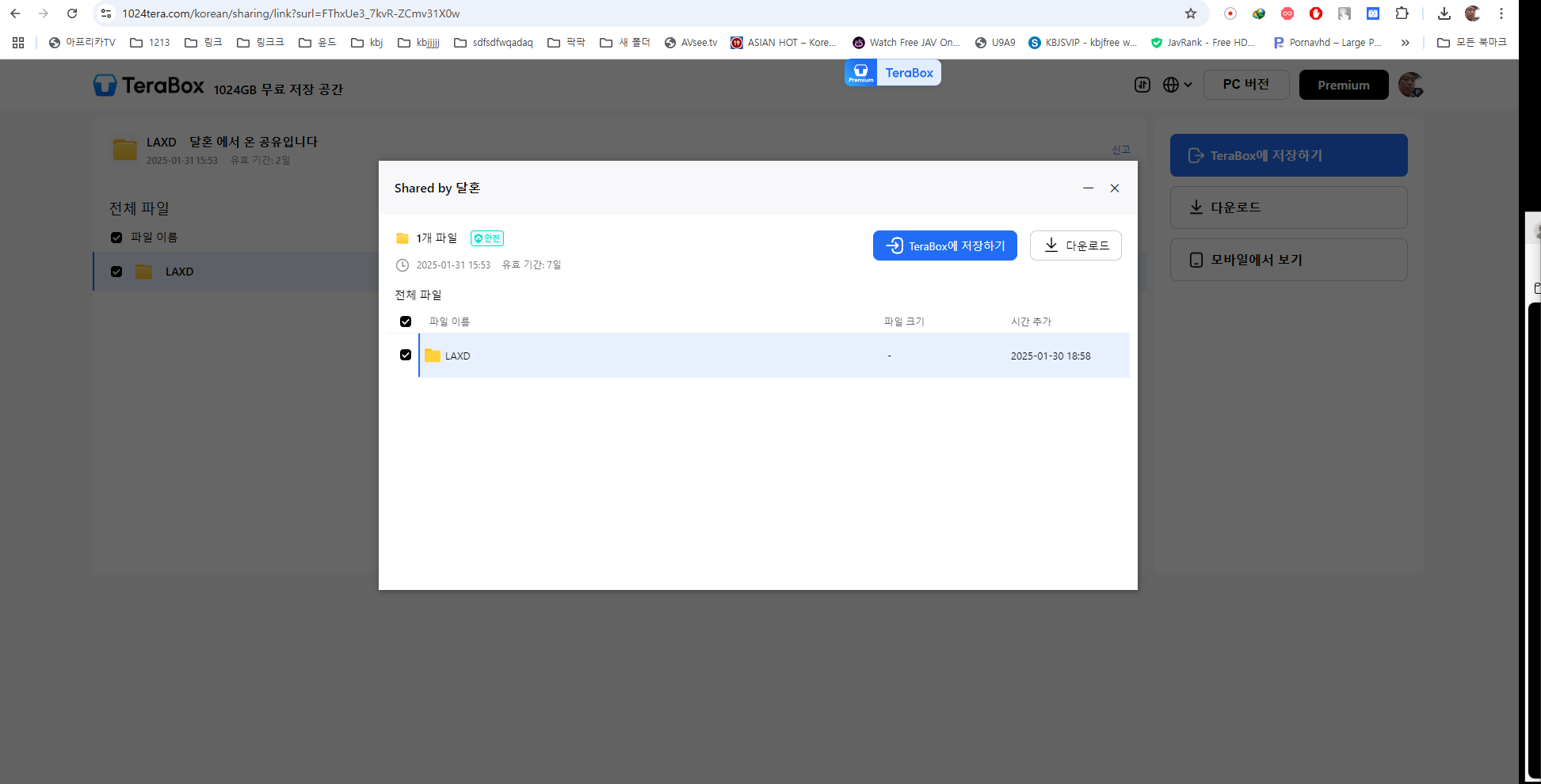Open the 새 폴더 bookmark folder

coord(625,43)
